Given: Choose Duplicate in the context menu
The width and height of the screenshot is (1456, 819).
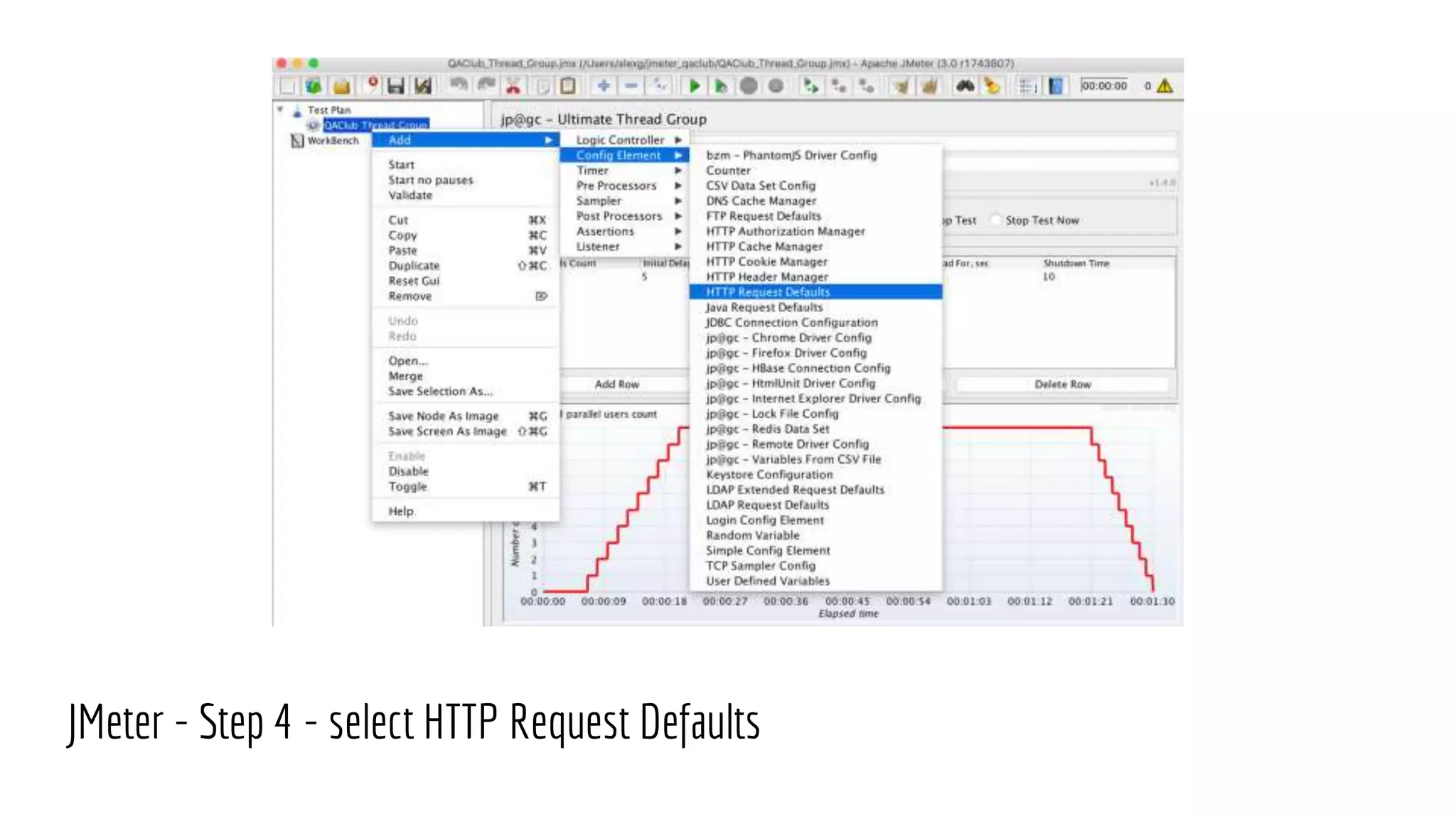Looking at the screenshot, I should pos(466,266).
